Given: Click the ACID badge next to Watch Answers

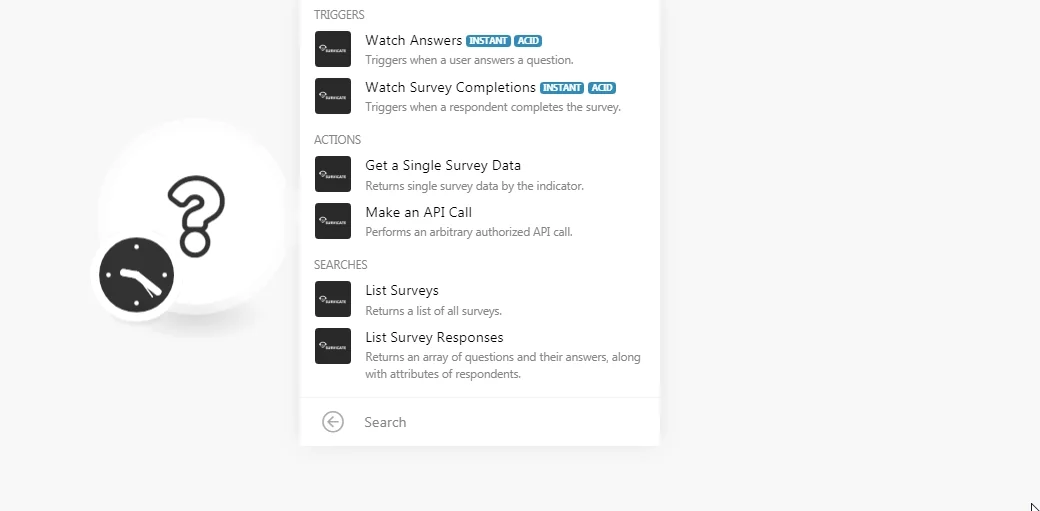Looking at the screenshot, I should point(528,40).
